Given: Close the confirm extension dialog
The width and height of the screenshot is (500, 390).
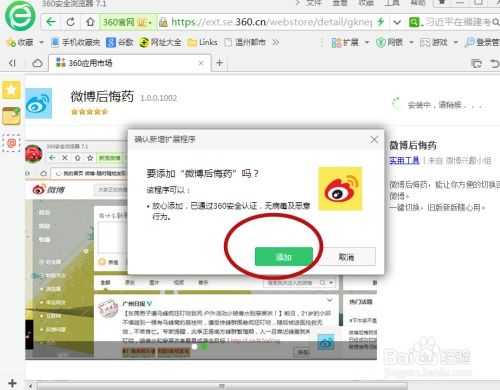Looking at the screenshot, I should point(374,139).
